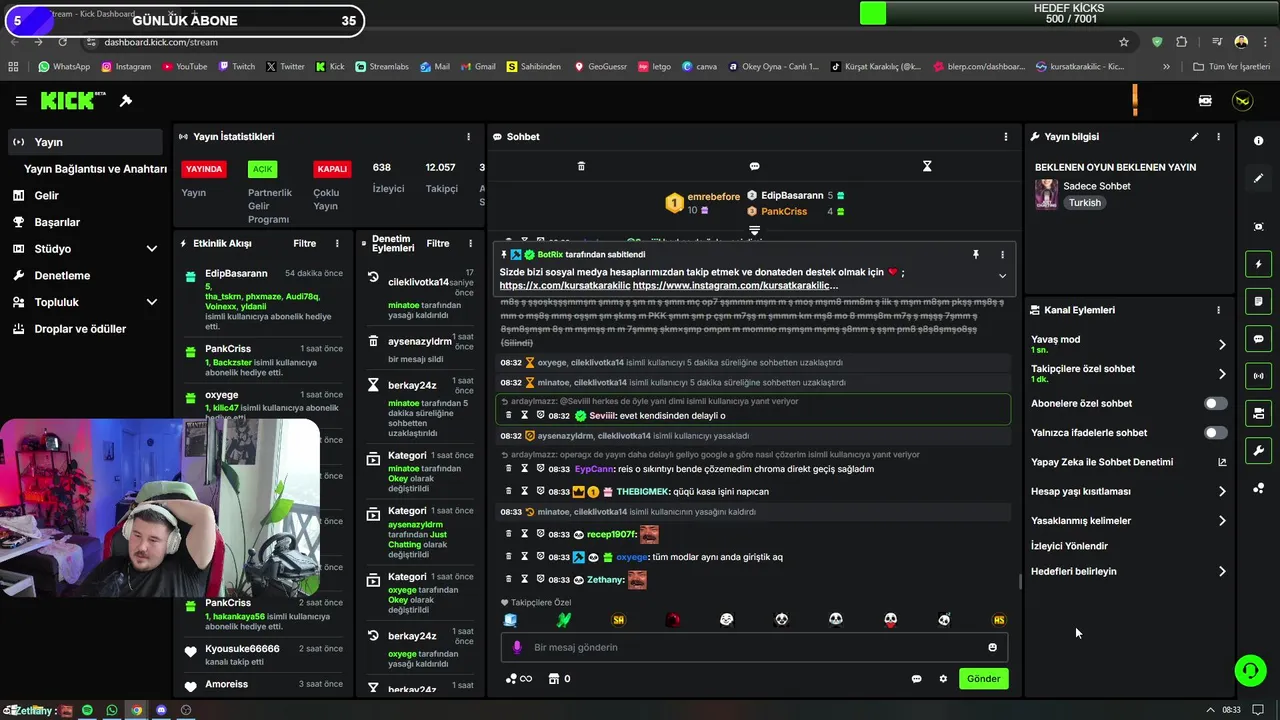Open Filtre in Etkinlik Akışı panel
1280x720 pixels.
304,243
